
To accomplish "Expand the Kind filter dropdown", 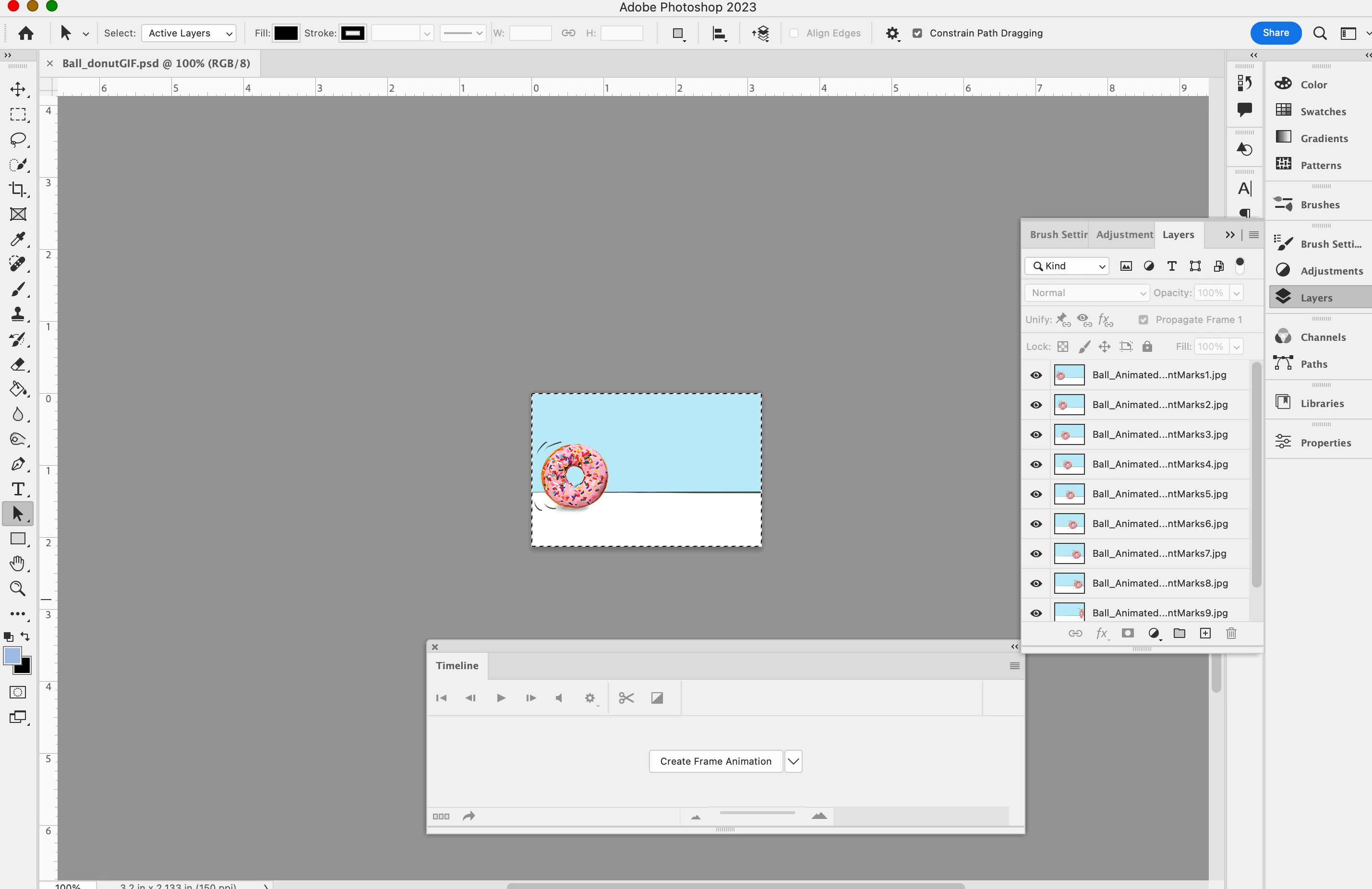I will [1067, 266].
